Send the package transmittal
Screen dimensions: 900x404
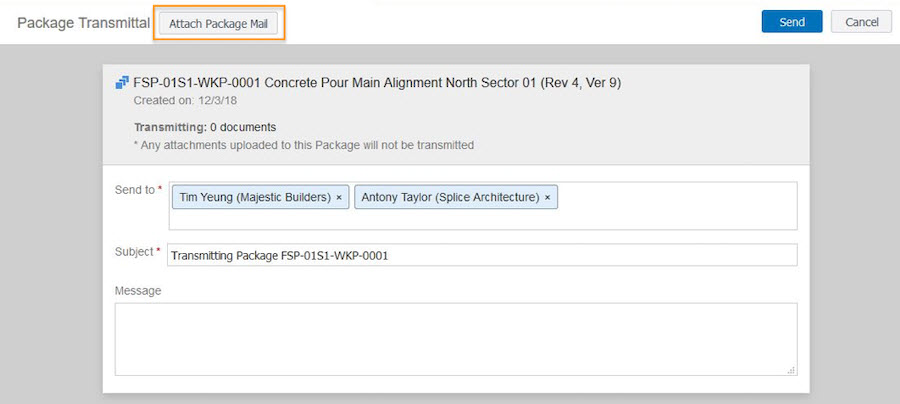point(792,22)
